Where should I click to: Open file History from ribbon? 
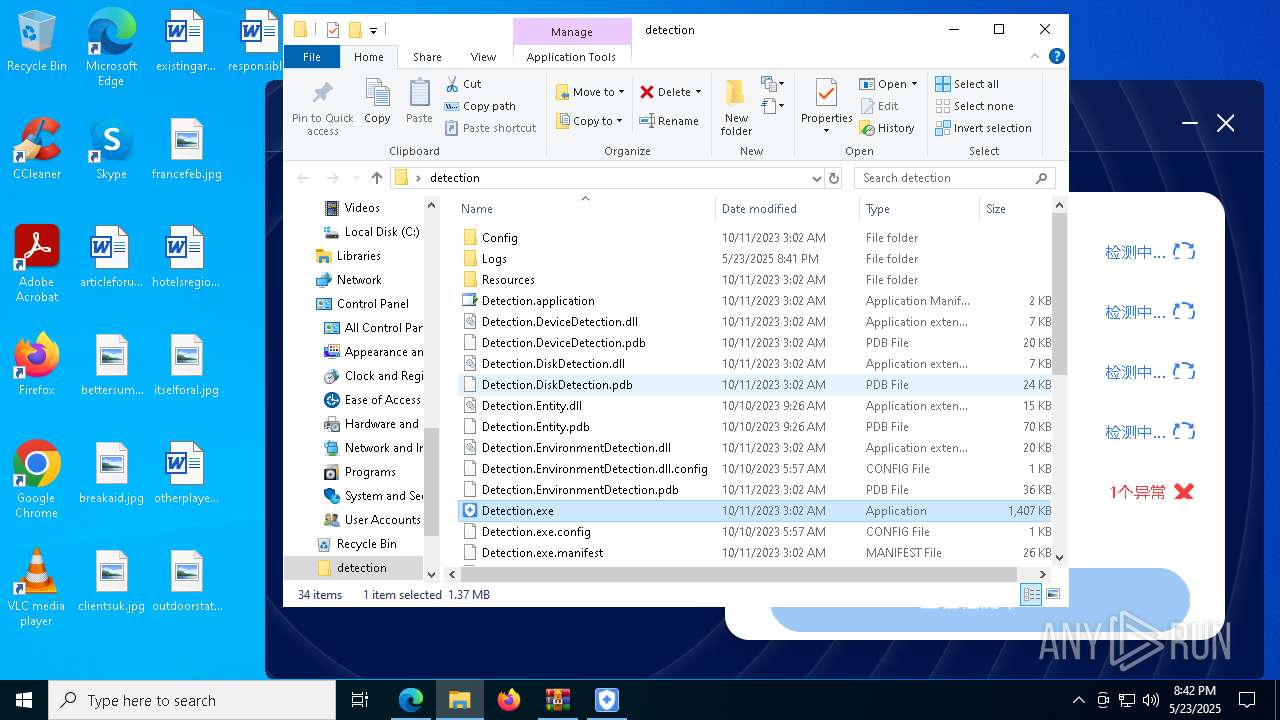[x=886, y=128]
